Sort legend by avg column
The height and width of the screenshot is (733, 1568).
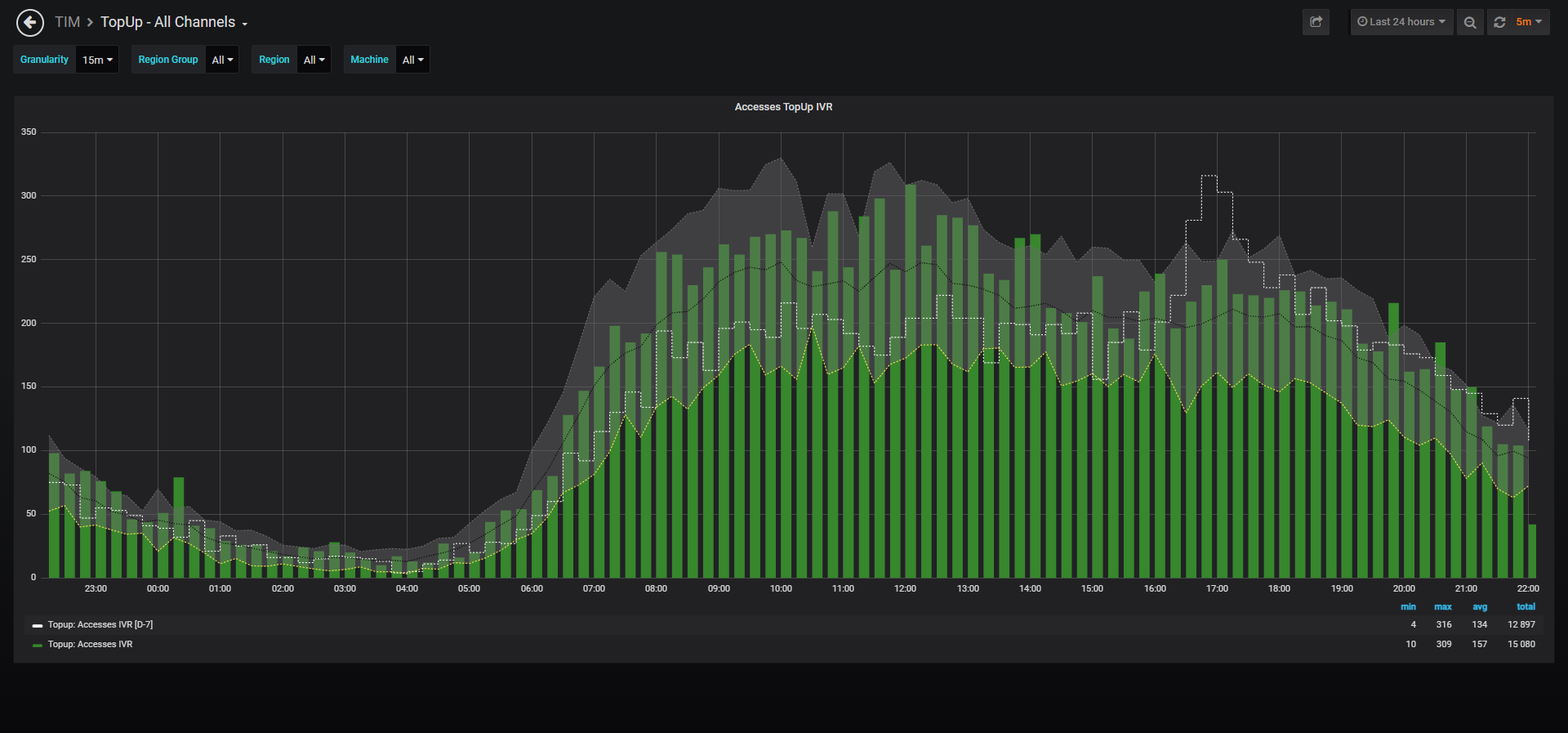pos(1480,607)
